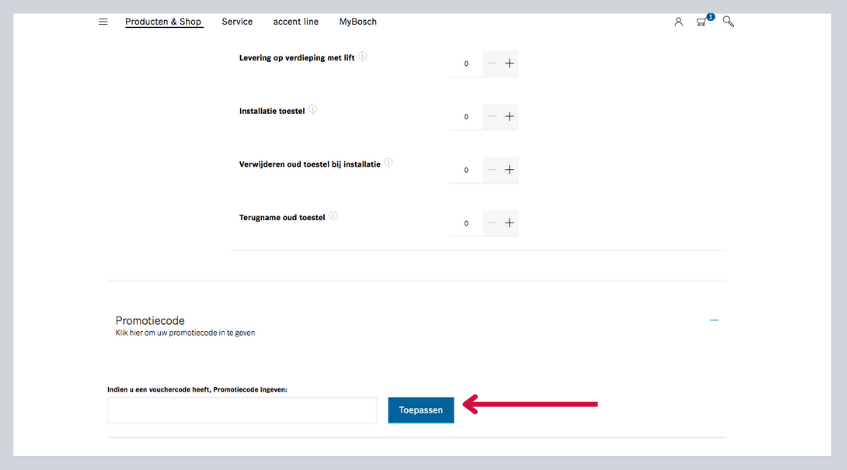Open the user account icon
Image resolution: width=847 pixels, height=470 pixels.
pyautogui.click(x=678, y=21)
